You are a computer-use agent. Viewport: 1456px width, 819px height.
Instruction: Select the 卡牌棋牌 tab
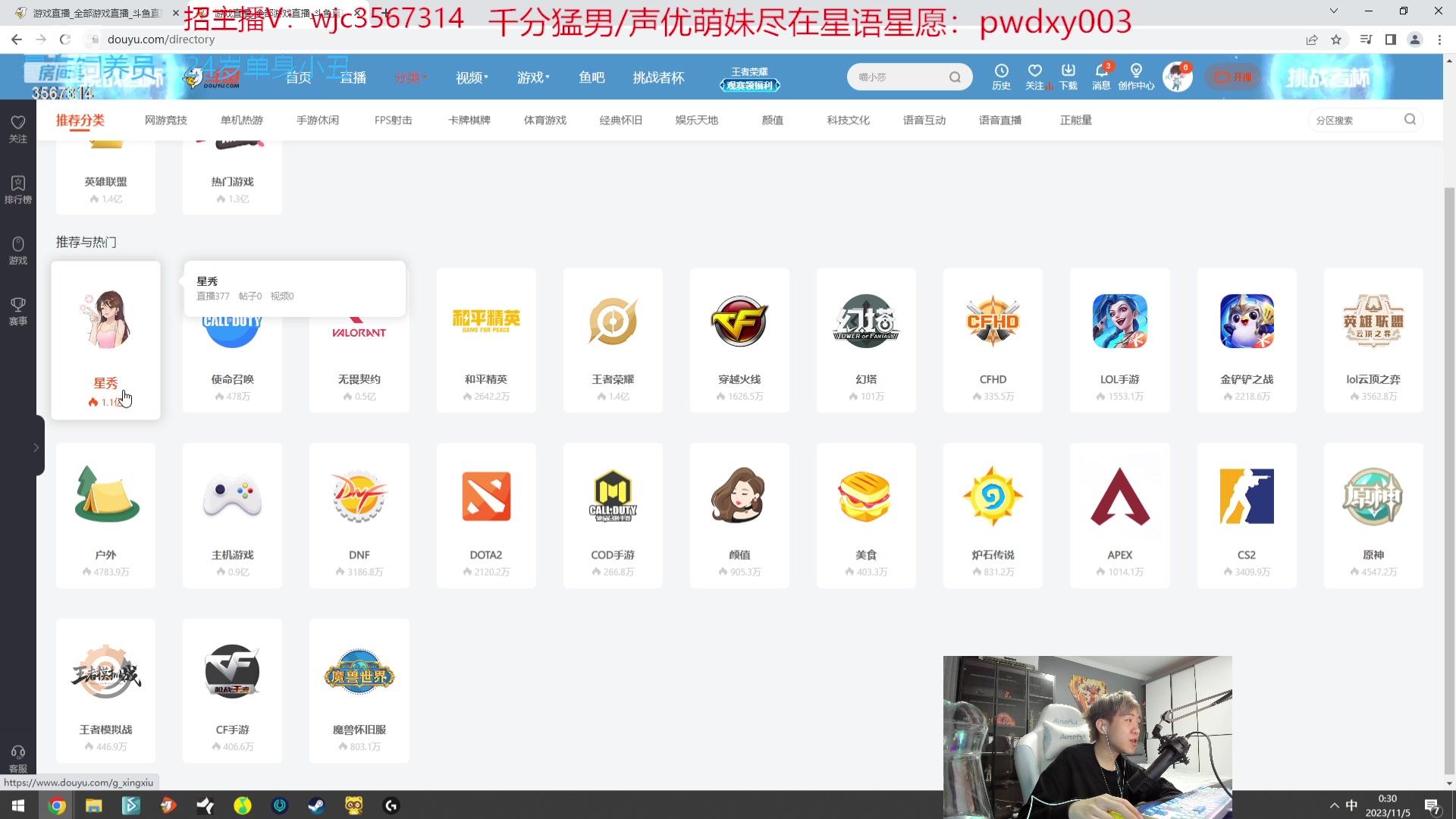tap(469, 121)
